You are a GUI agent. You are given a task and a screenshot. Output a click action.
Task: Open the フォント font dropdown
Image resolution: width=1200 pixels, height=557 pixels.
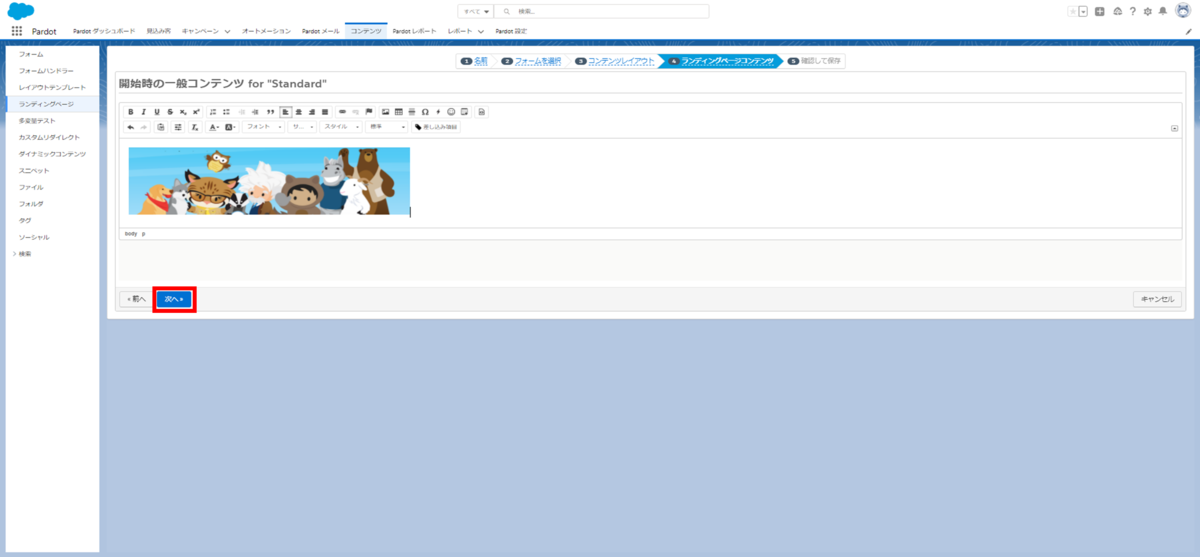(x=264, y=127)
